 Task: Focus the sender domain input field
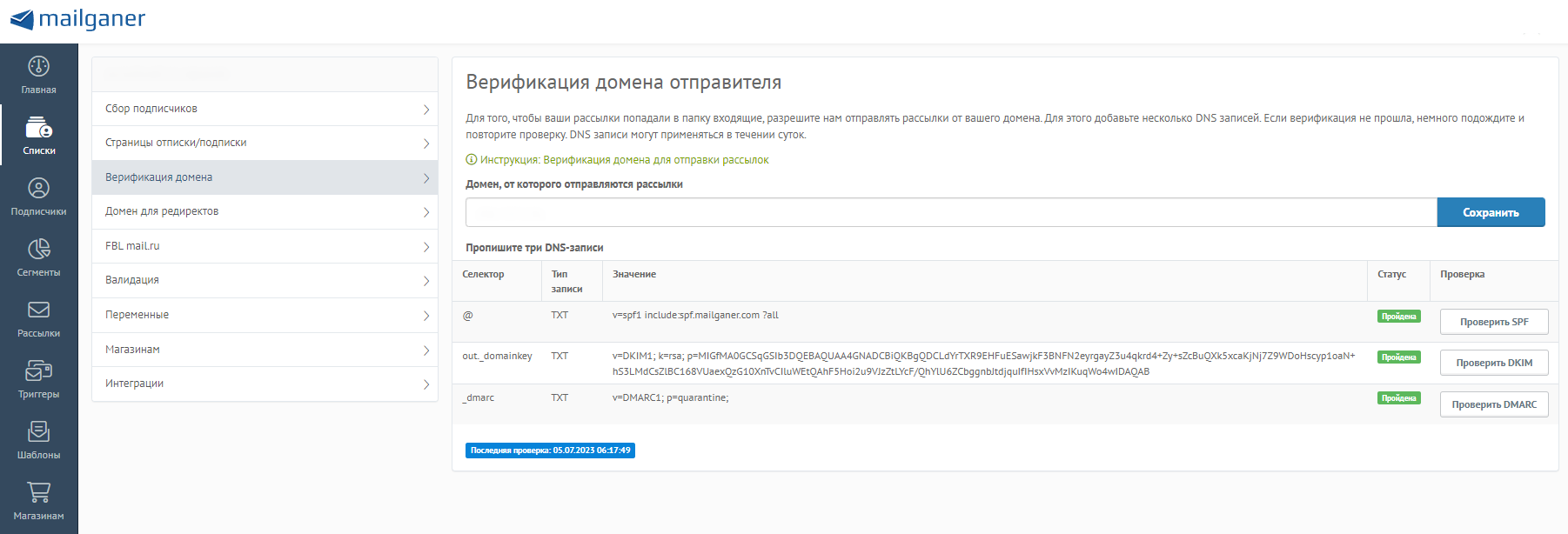pos(951,212)
